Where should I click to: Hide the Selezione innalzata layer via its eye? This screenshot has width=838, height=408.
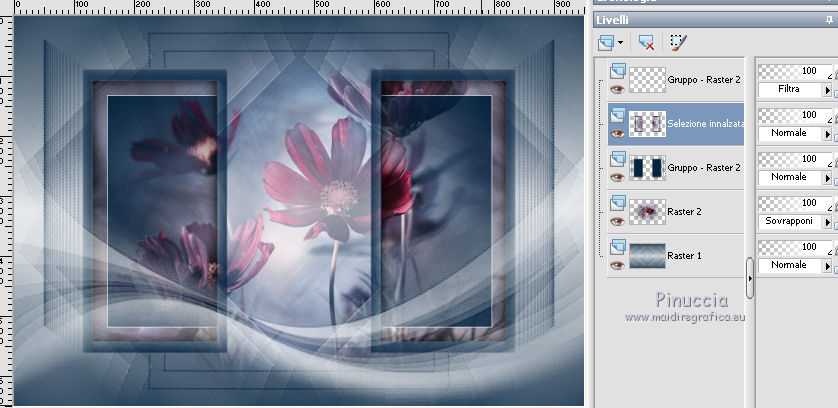click(617, 133)
